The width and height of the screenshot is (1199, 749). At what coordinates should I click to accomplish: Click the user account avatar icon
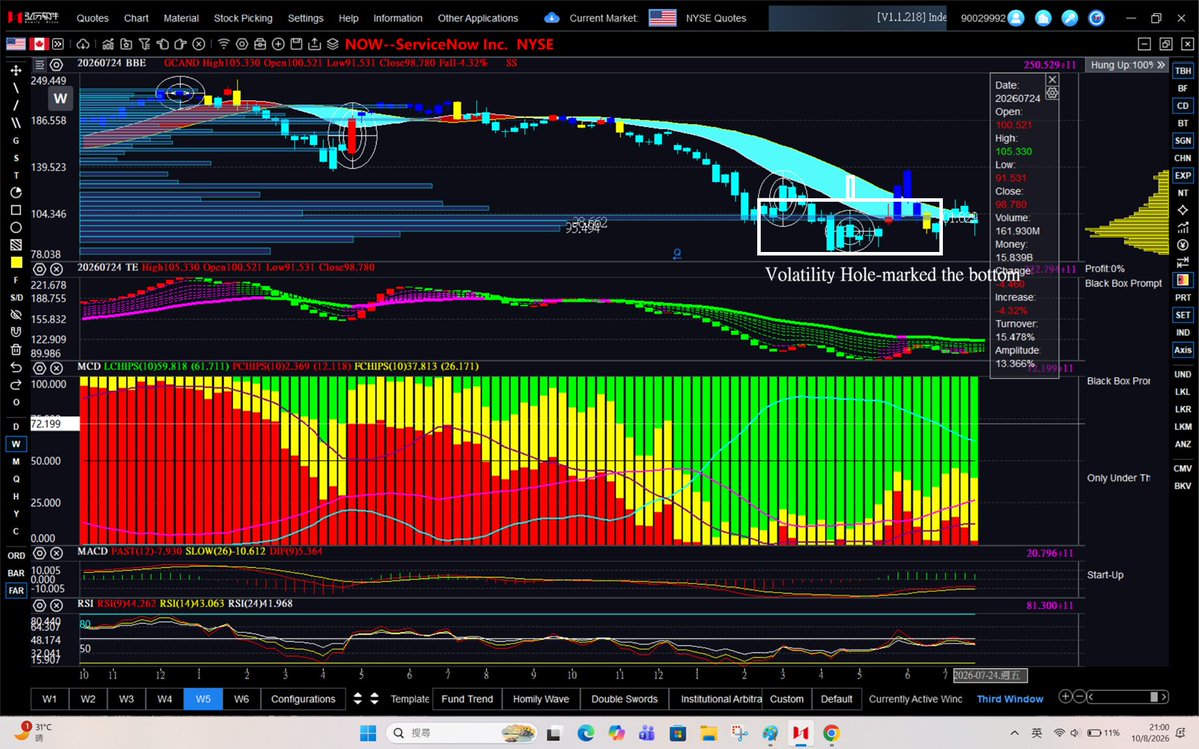tap(1015, 18)
